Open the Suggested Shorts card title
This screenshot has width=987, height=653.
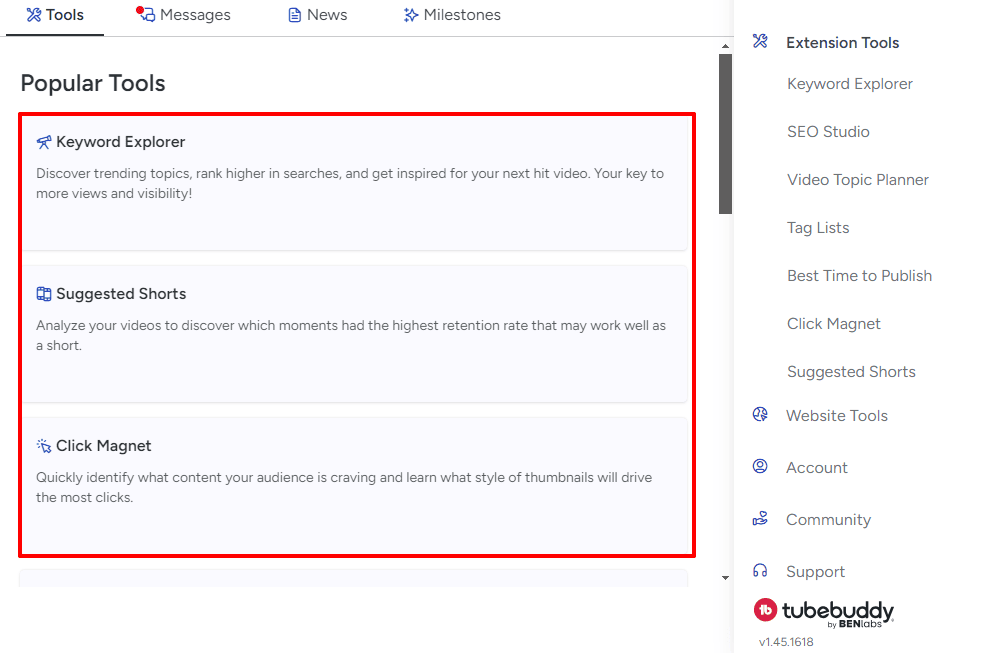click(121, 294)
